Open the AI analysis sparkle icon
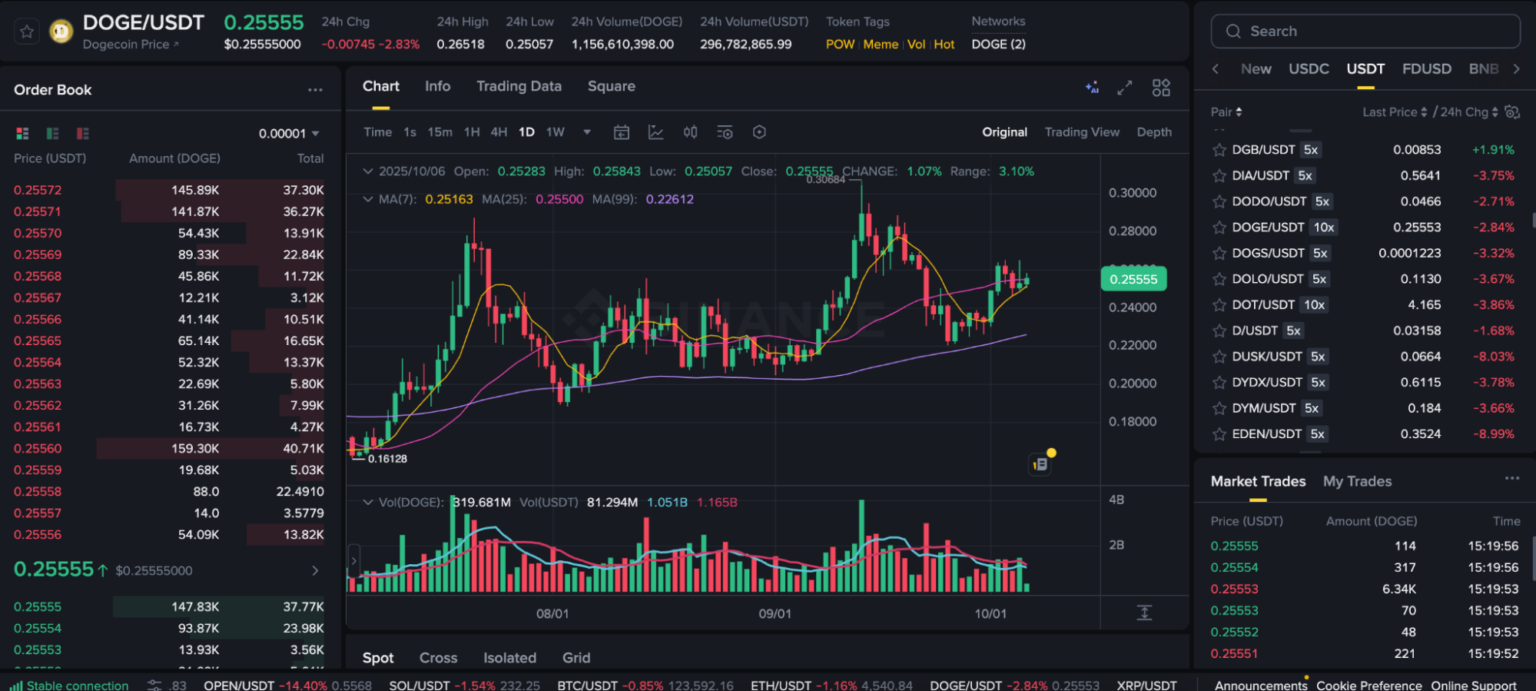 [1092, 88]
